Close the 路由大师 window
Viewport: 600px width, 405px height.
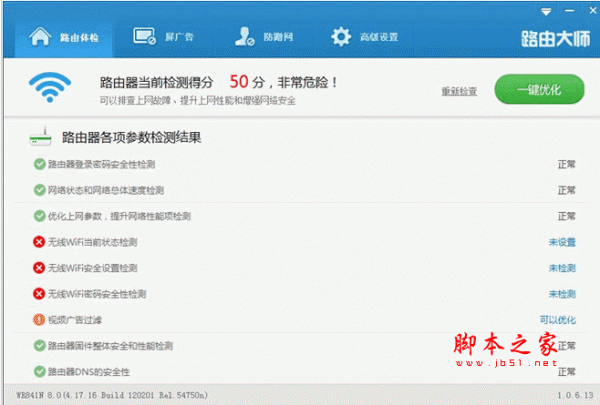point(593,11)
